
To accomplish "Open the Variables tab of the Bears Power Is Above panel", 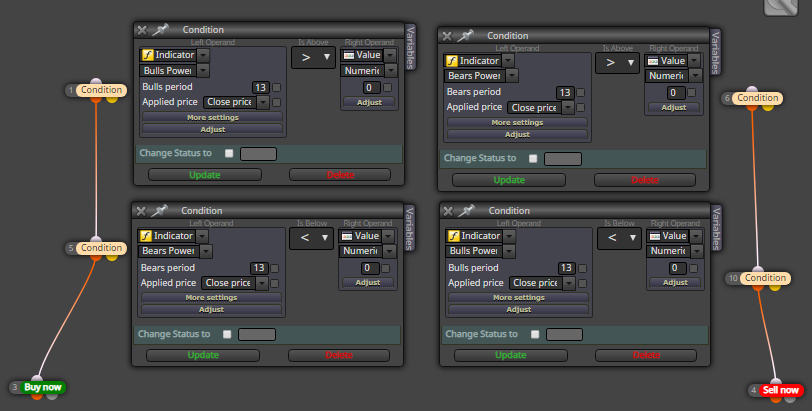I will tap(715, 52).
